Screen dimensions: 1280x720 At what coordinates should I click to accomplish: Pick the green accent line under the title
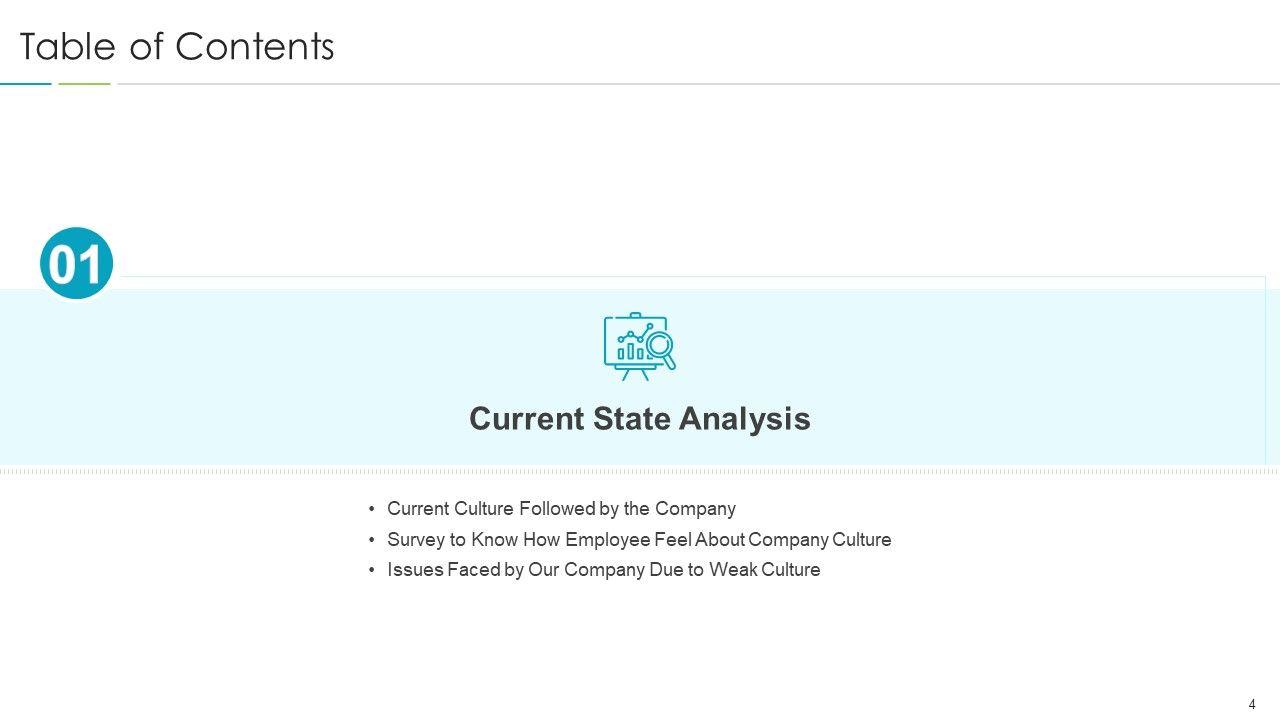tap(84, 84)
